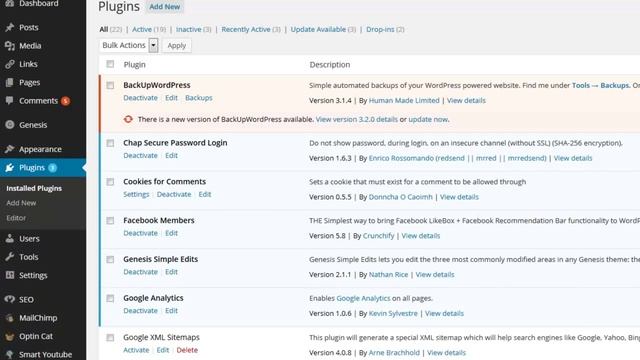The height and width of the screenshot is (360, 640).
Task: Click the Users icon in sidebar
Action: (x=10, y=239)
